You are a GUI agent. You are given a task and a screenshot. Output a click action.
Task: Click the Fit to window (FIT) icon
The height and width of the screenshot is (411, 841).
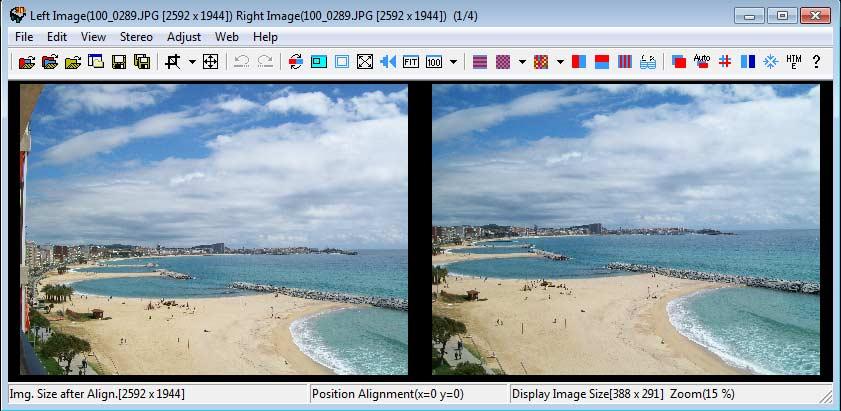point(411,62)
